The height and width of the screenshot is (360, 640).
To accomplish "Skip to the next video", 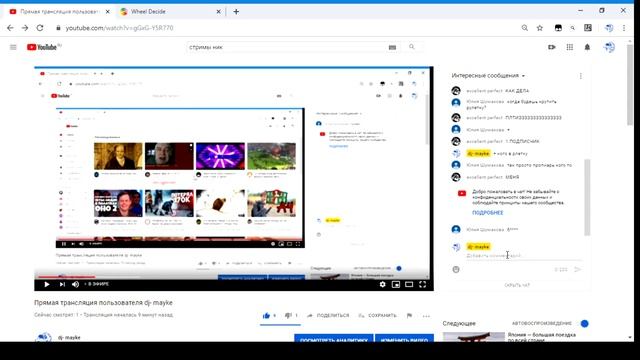I will point(62,284).
